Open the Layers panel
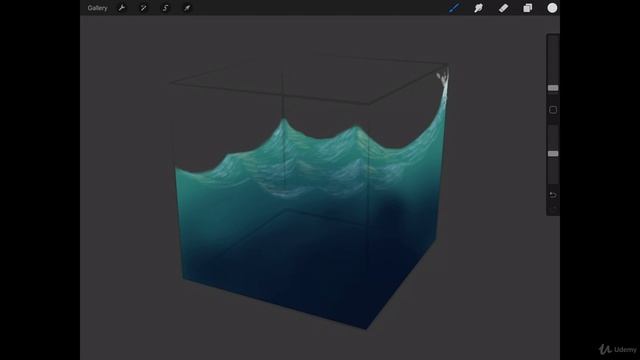Viewport: 640px width, 360px height. 528,8
